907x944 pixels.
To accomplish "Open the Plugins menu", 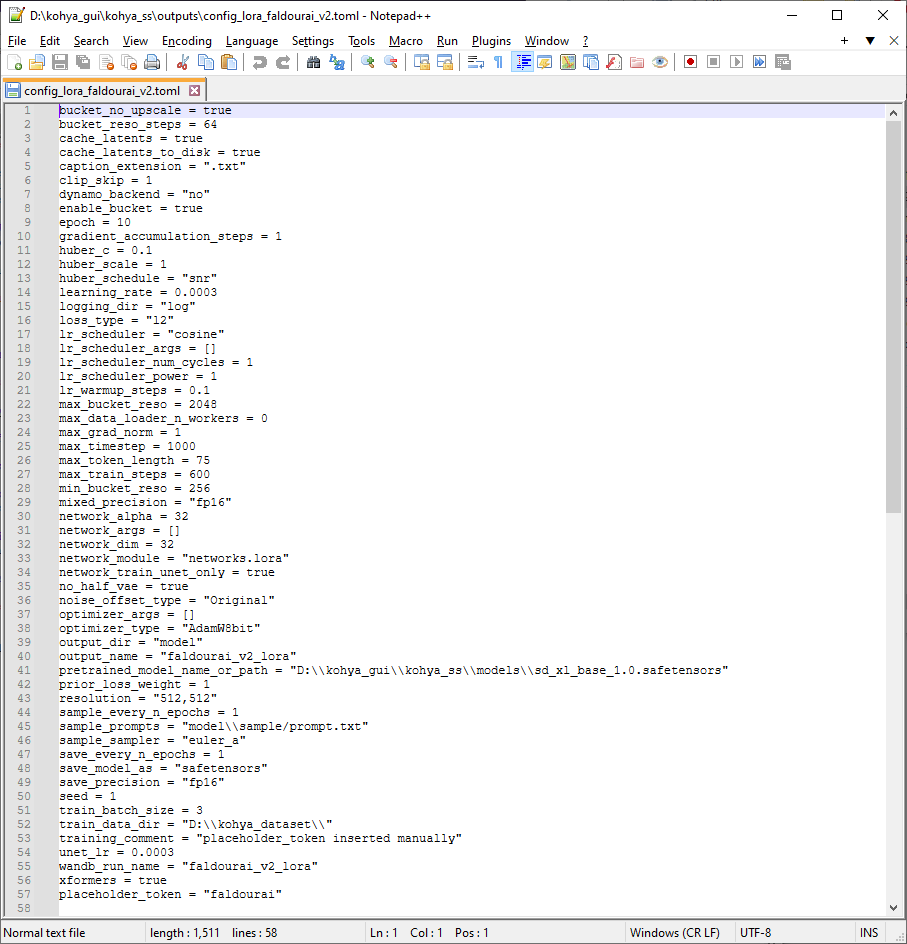I will pos(491,41).
